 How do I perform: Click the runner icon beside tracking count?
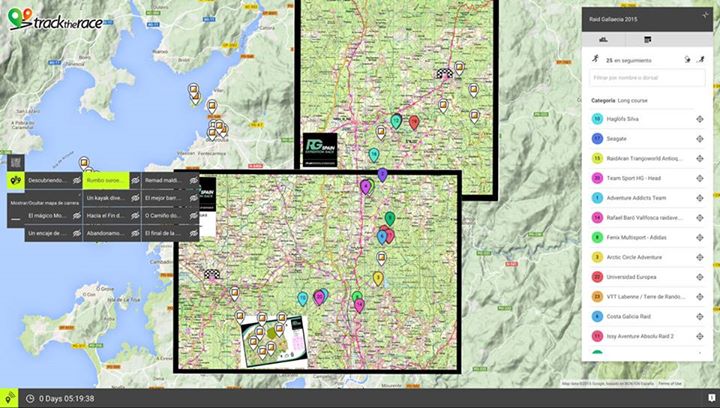point(596,59)
